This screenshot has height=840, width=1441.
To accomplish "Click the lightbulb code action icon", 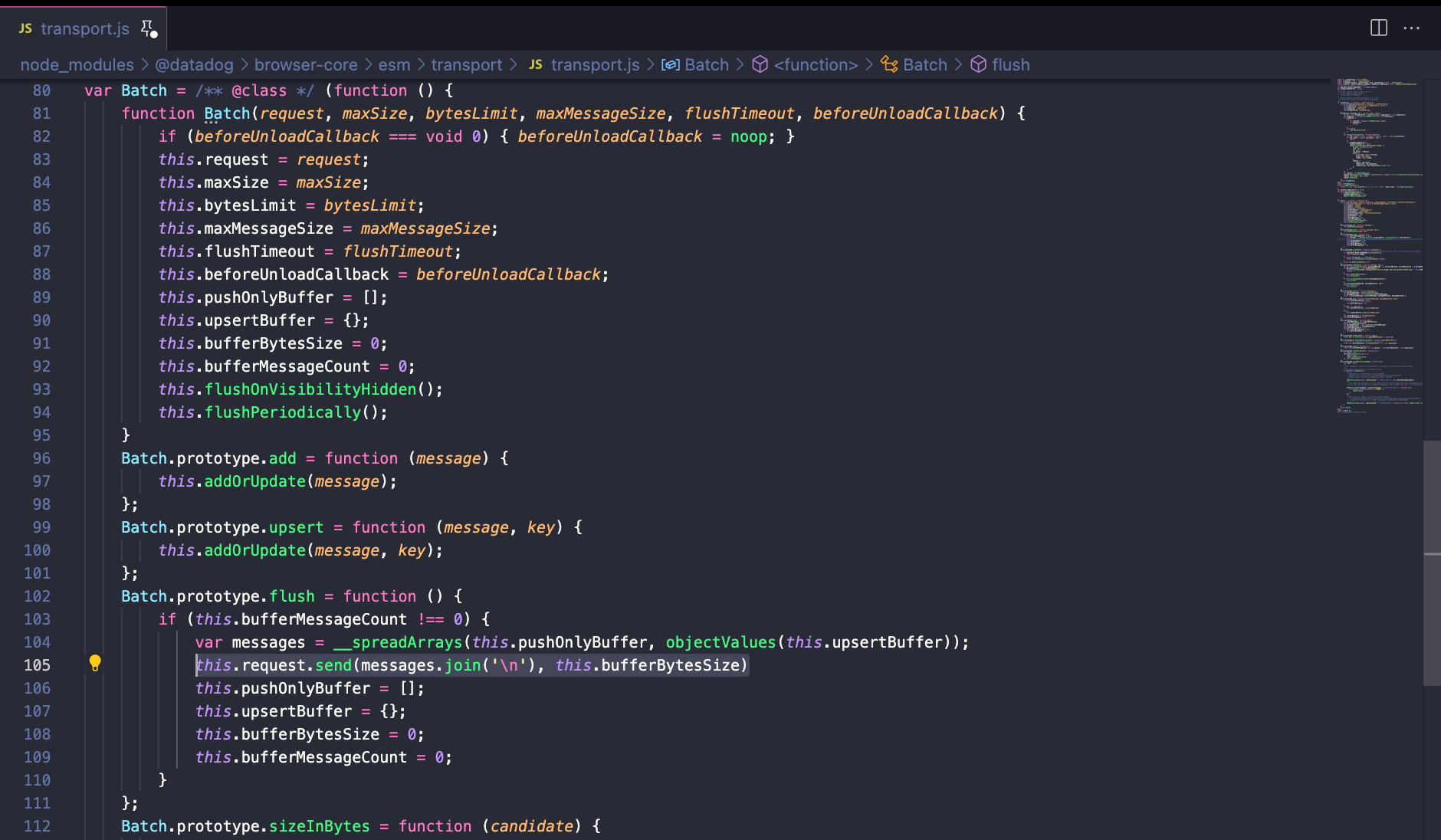I will tap(95, 663).
